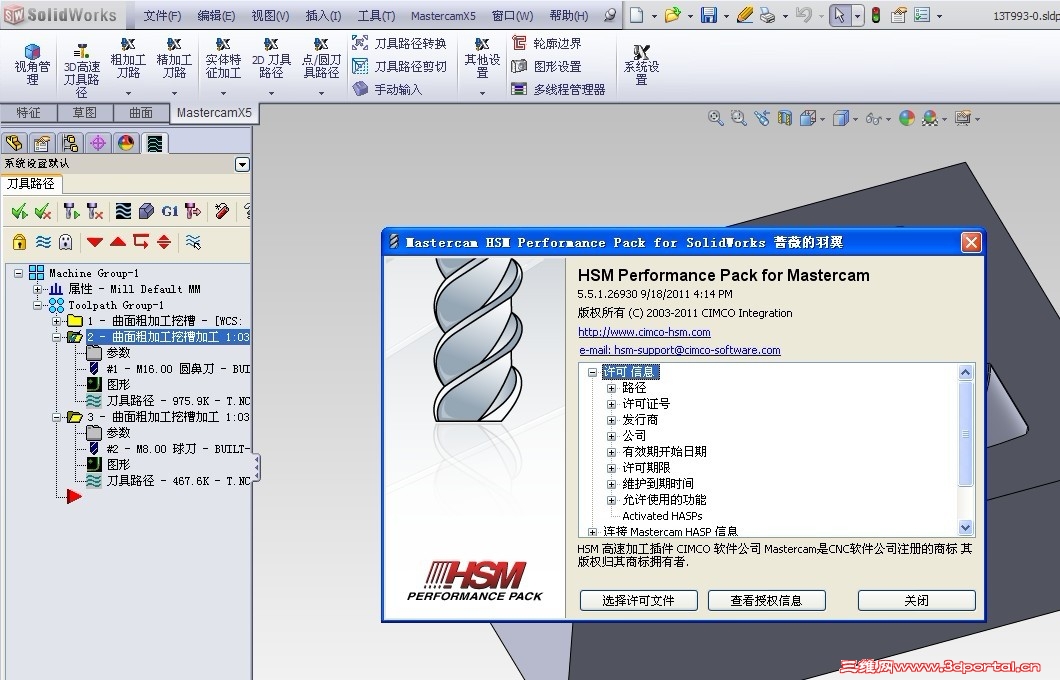The image size is (1060, 680).
Task: Expand 属性 - Mill Default MM node
Action: coord(38,289)
